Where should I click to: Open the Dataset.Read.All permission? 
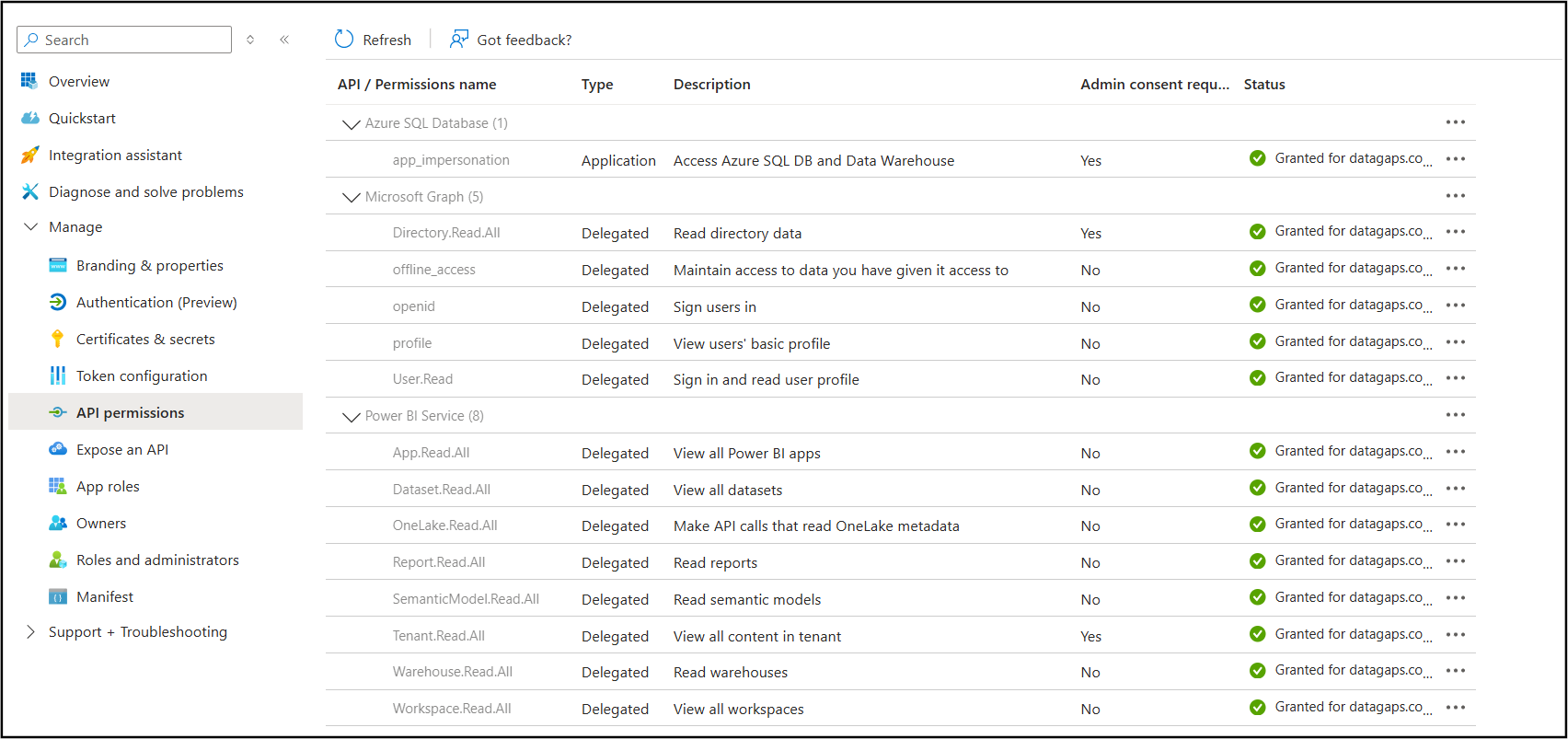click(x=442, y=490)
